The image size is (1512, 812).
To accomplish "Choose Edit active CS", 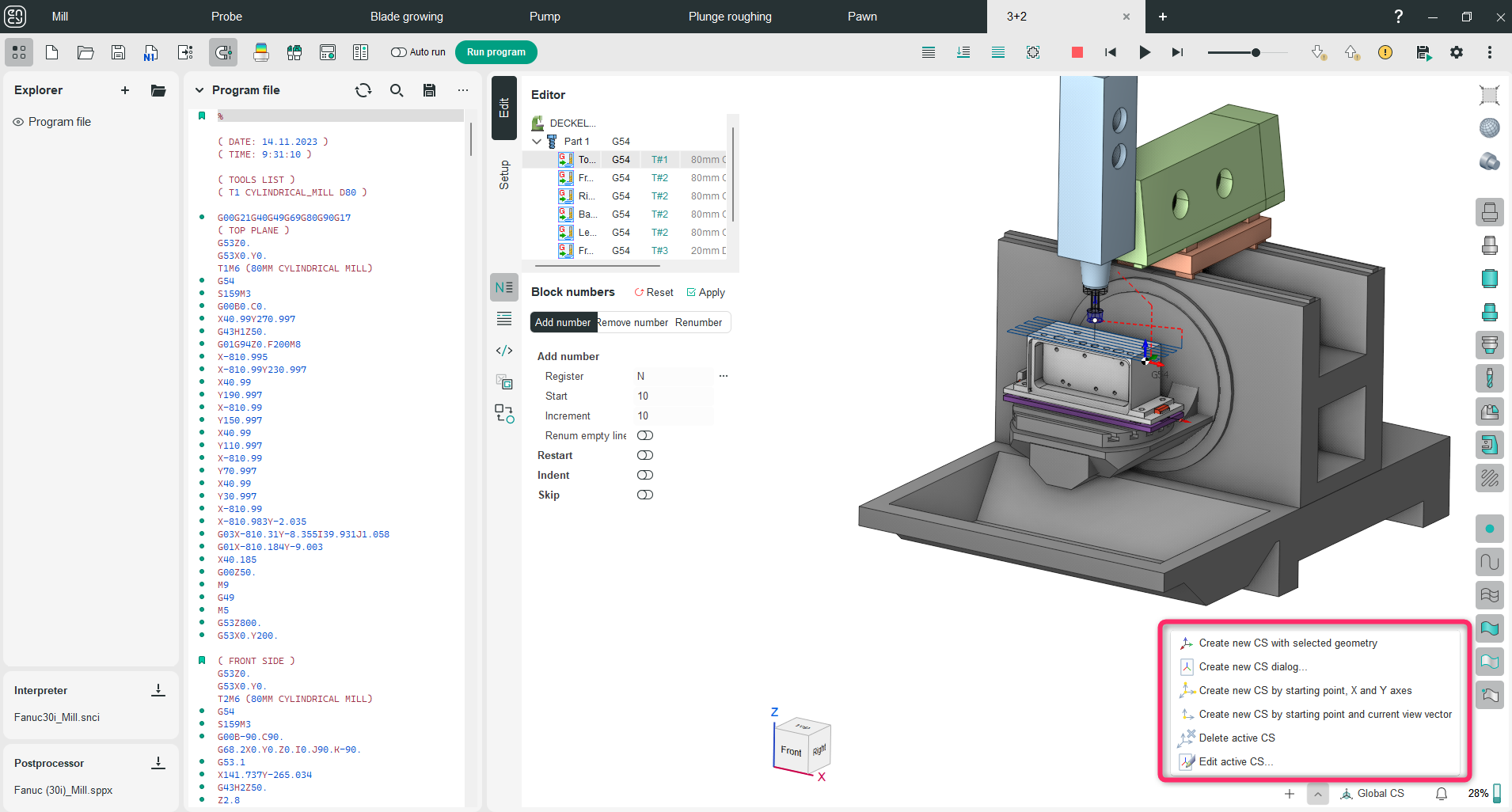I will pos(1314,761).
